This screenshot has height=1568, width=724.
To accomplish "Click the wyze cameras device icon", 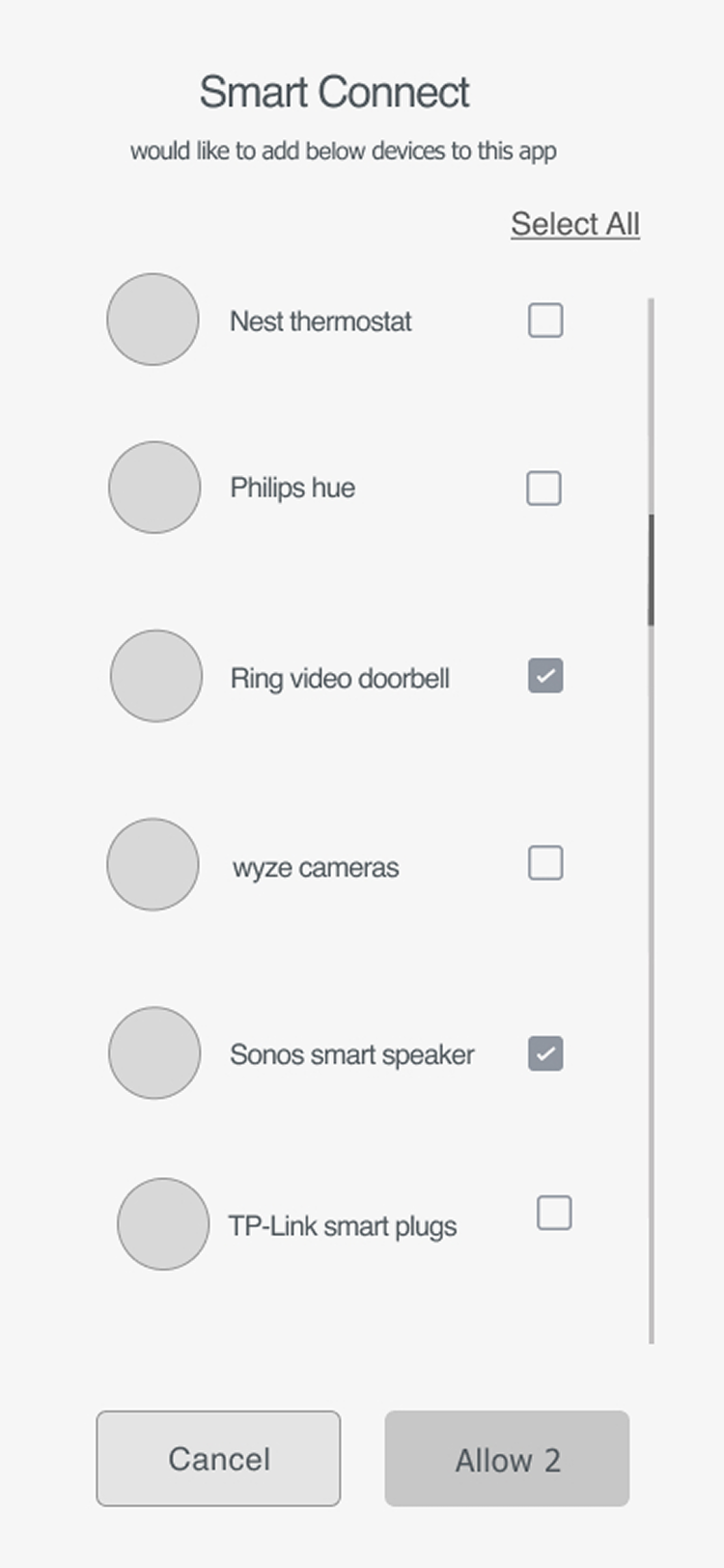I will 153,864.
